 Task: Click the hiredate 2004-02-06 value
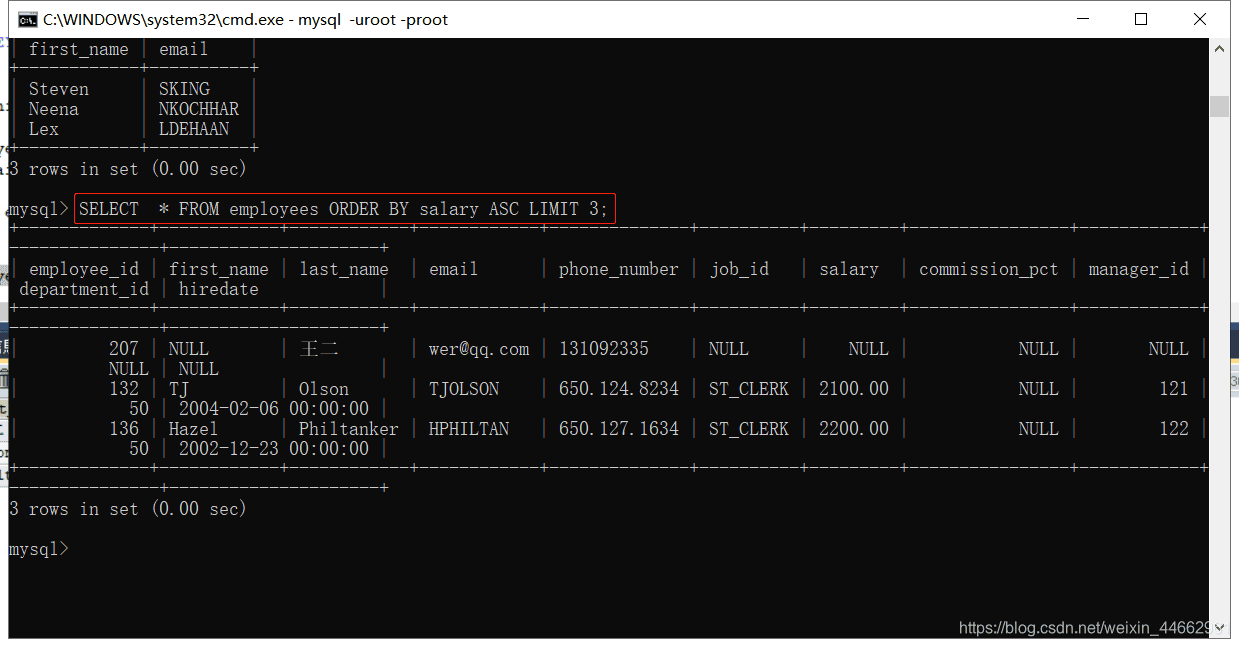273,409
